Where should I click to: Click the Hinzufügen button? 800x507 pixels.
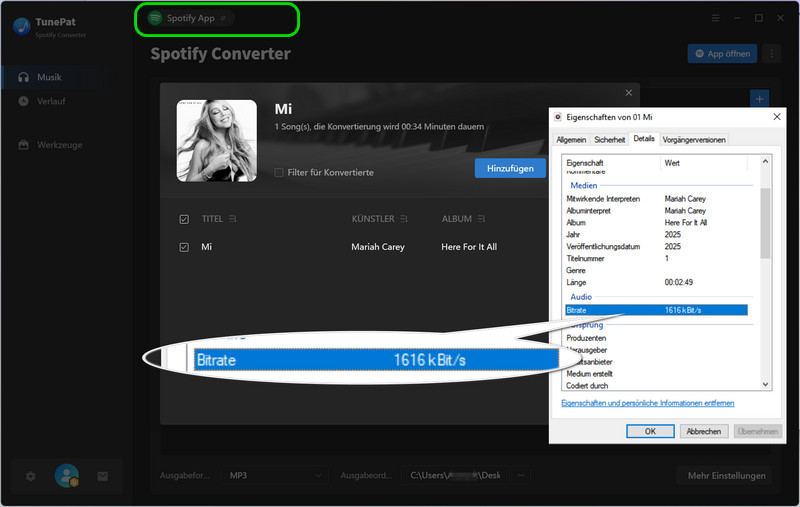click(510, 168)
